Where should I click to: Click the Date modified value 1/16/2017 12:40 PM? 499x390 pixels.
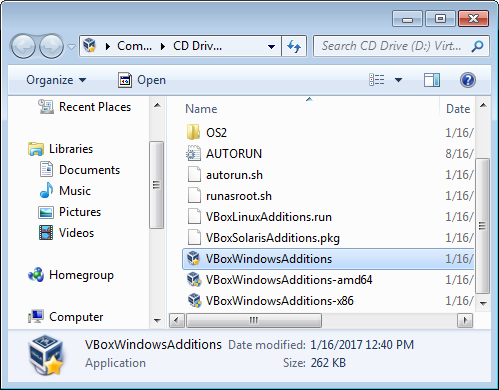362,345
